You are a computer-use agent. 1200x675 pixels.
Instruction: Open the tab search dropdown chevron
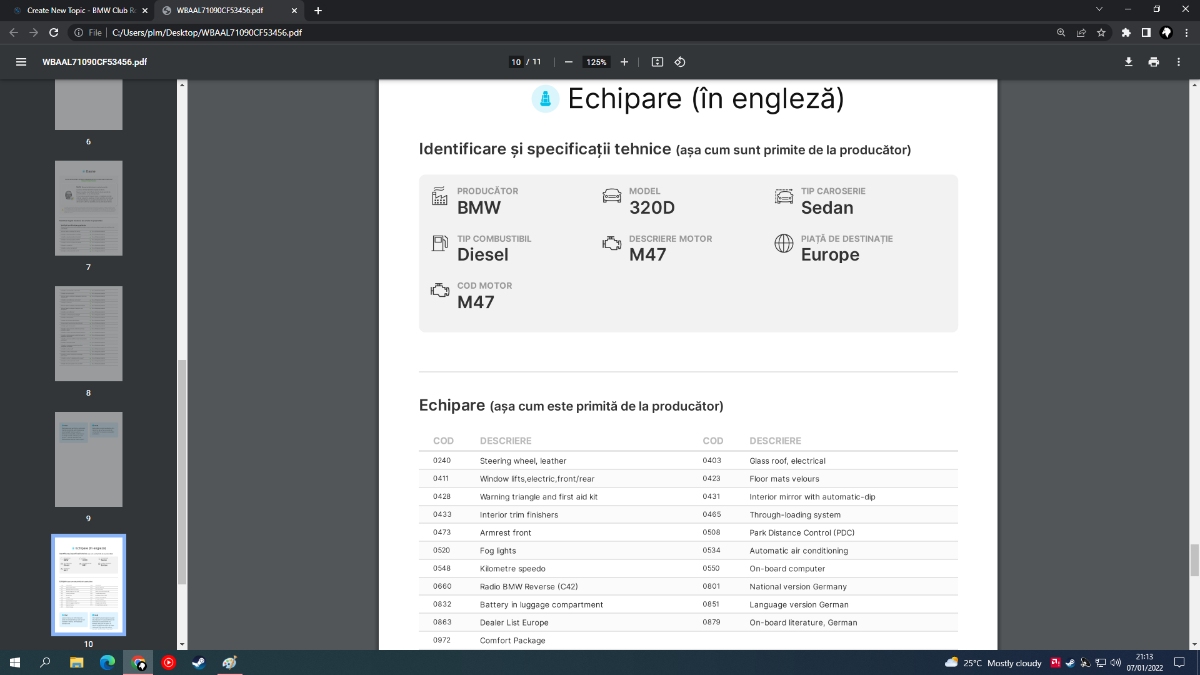(x=1099, y=9)
